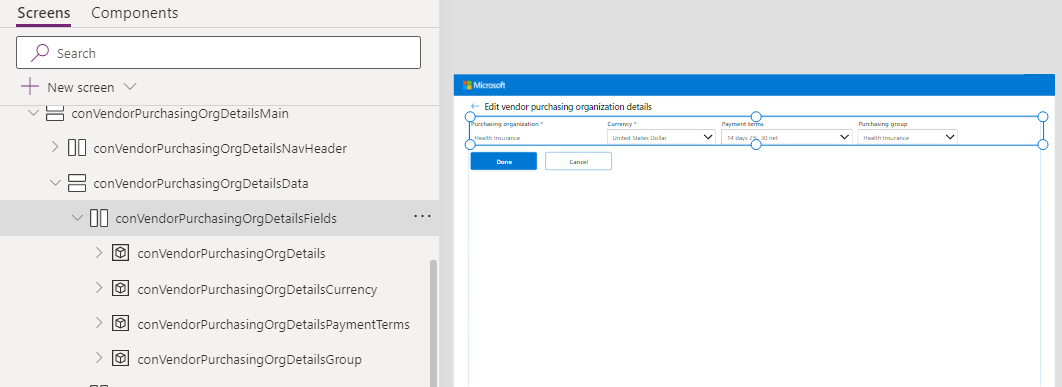Click the 'Purchasing group' label
Image resolution: width=1062 pixels, height=387 pixels.
tap(883, 124)
